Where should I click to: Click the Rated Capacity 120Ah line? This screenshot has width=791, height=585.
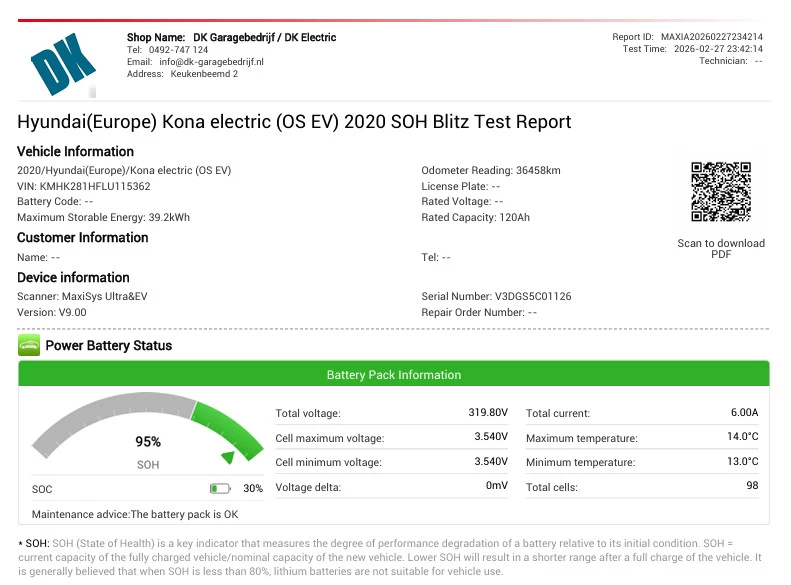pos(475,217)
